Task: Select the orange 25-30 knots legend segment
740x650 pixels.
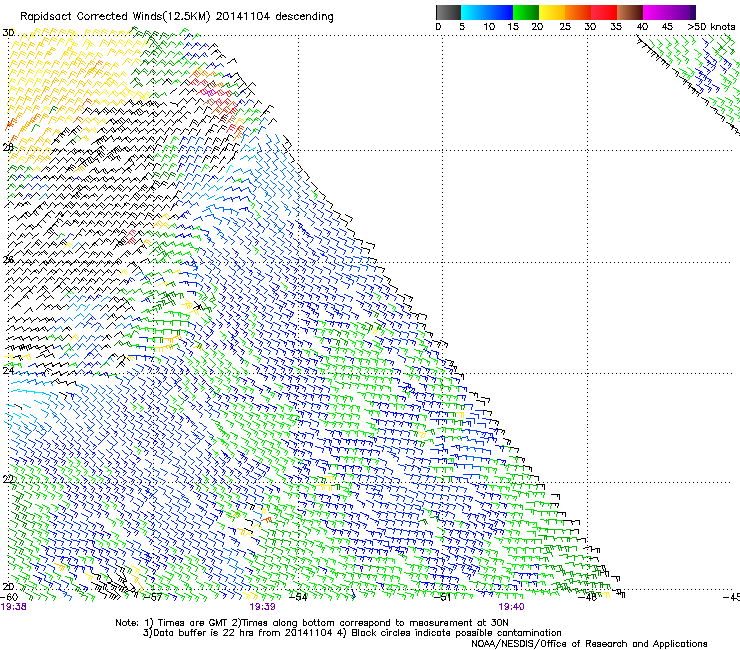Action: (x=578, y=12)
